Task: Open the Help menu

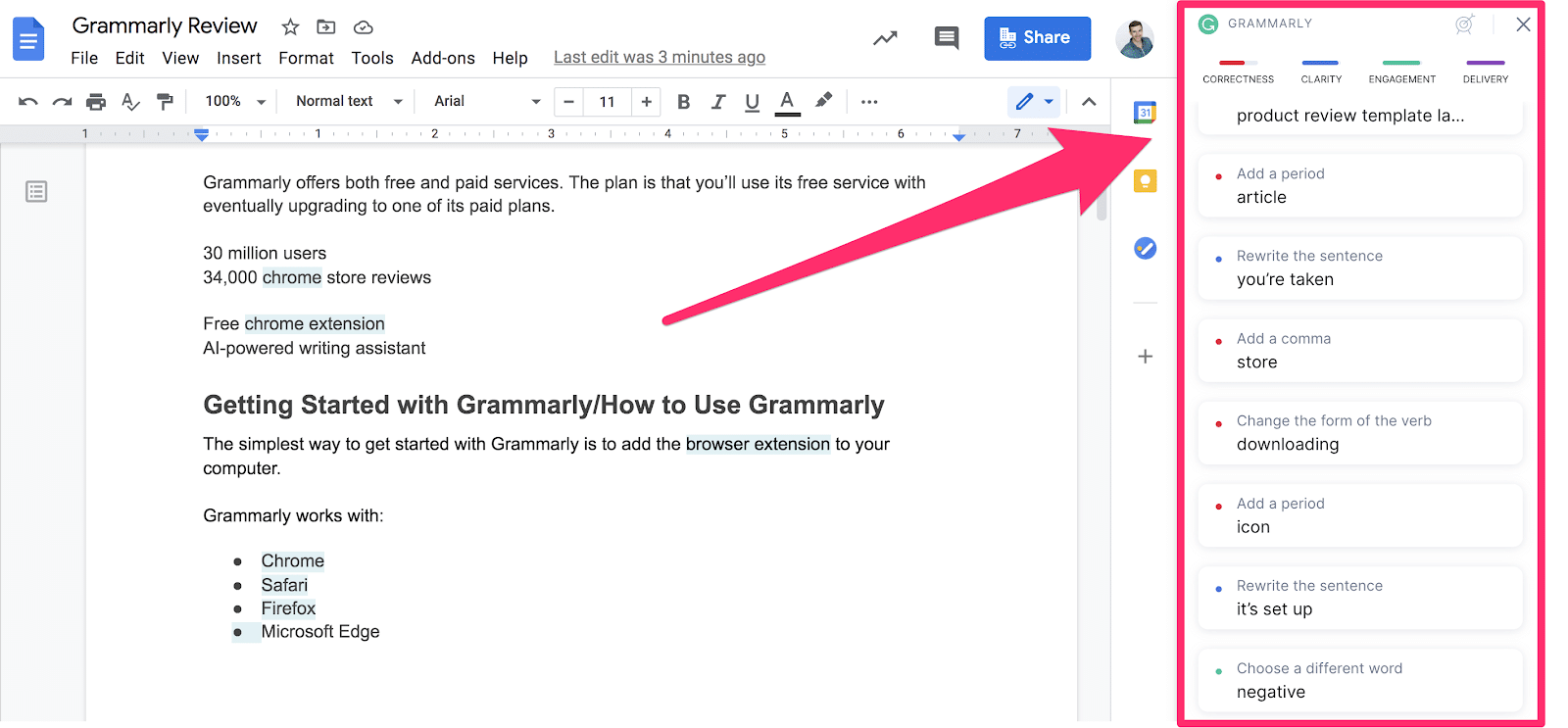Action: coord(510,58)
